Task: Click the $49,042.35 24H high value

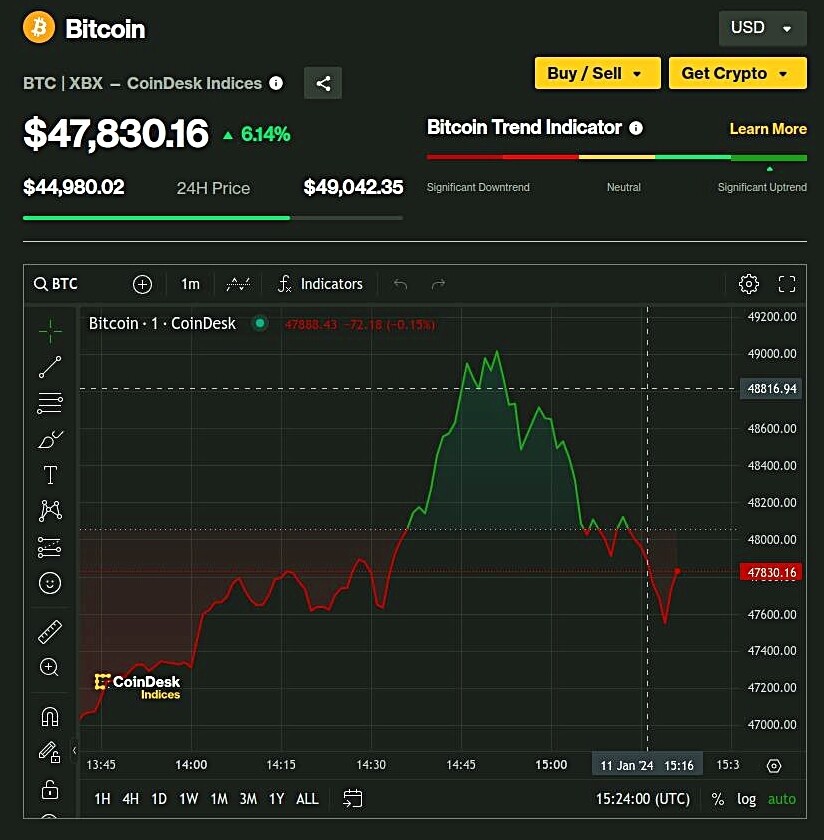Action: tap(353, 187)
